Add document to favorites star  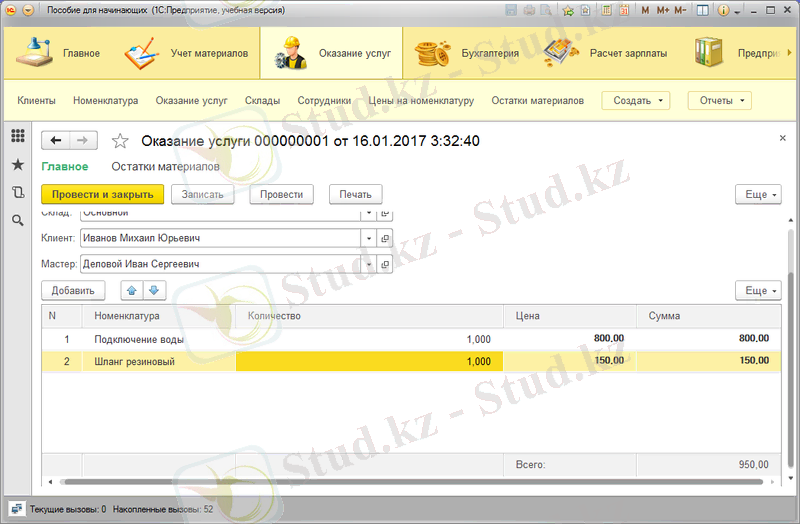pyautogui.click(x=120, y=141)
